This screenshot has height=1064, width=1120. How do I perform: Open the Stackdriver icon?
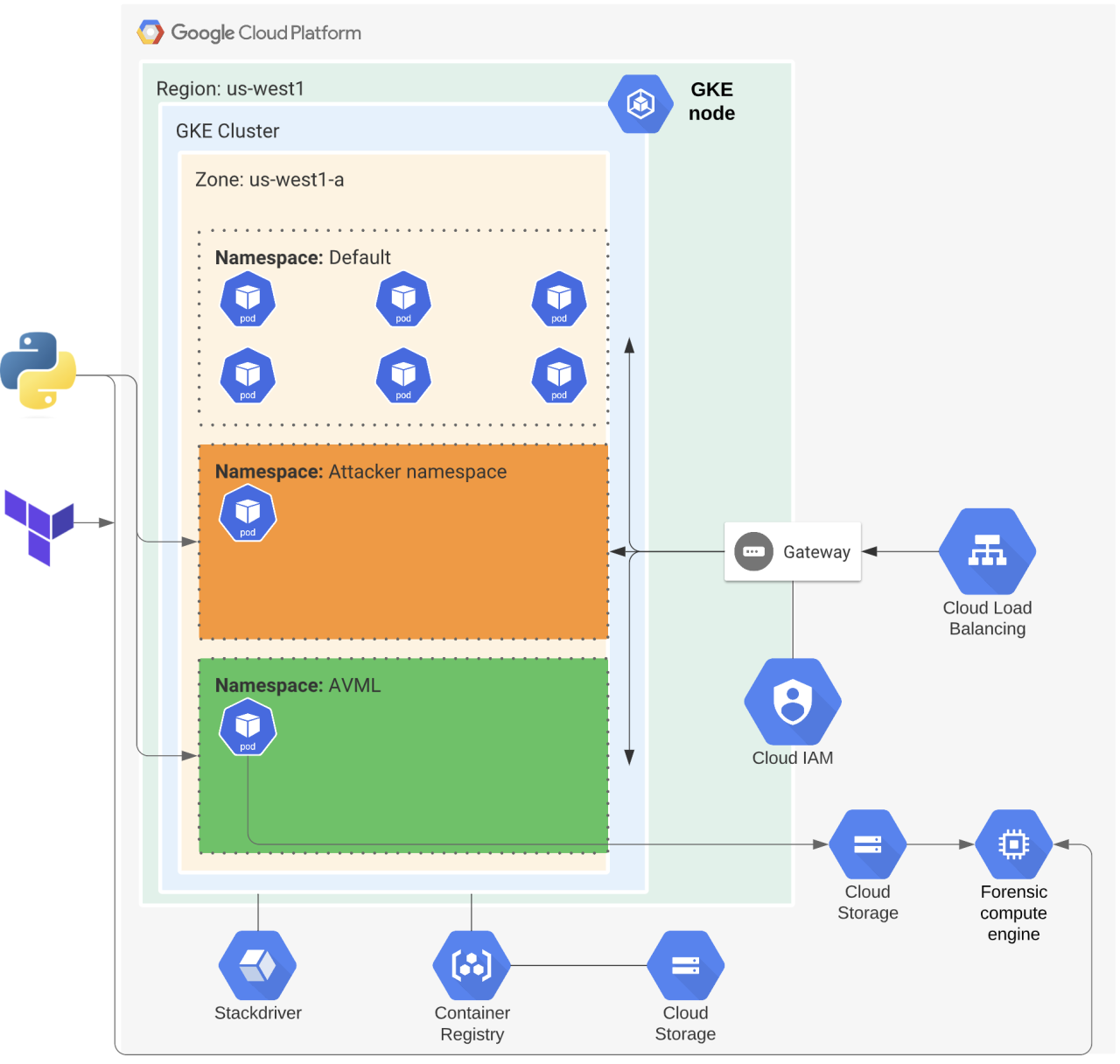point(257,964)
